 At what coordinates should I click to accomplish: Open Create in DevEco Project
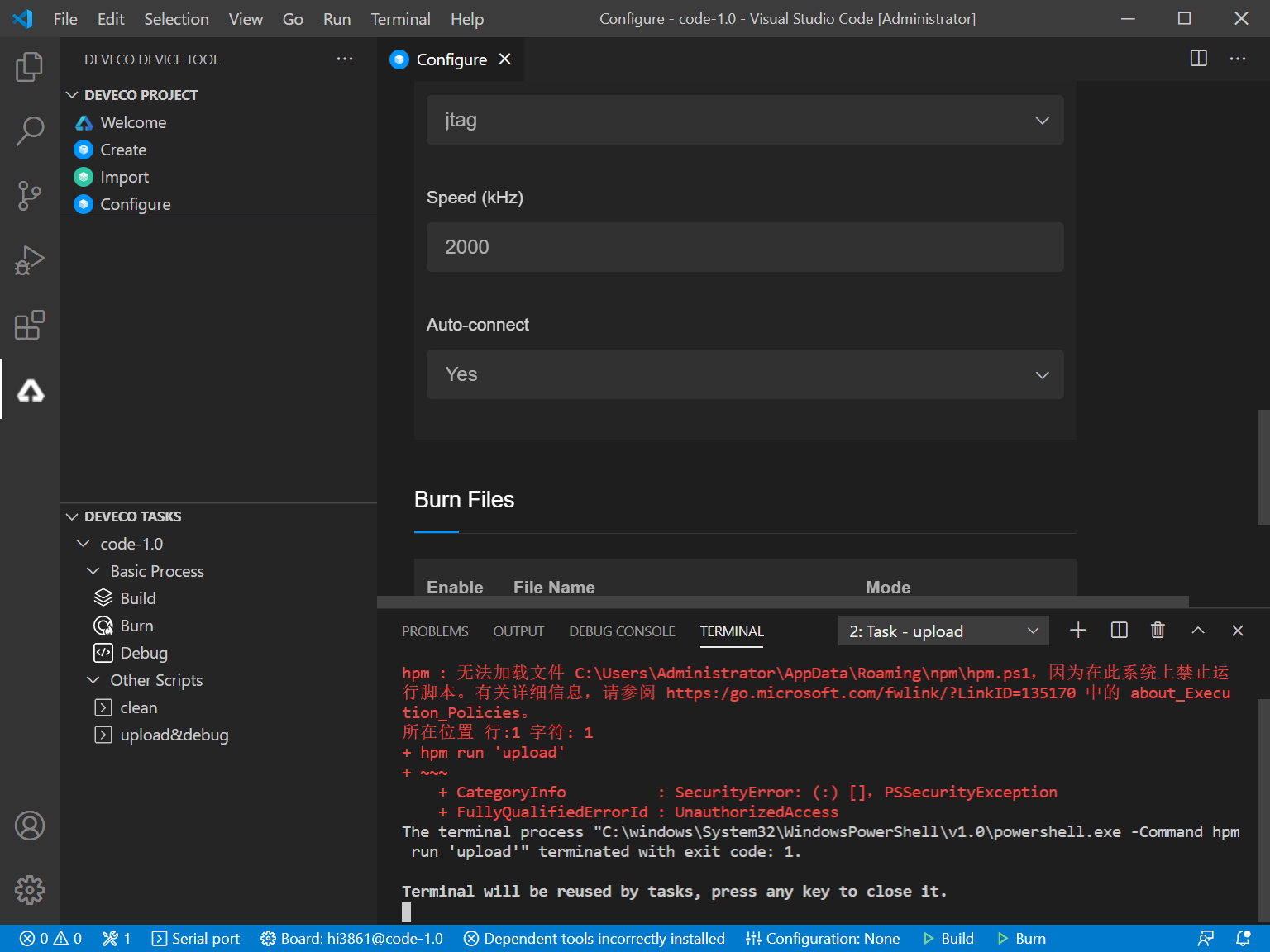click(x=123, y=150)
